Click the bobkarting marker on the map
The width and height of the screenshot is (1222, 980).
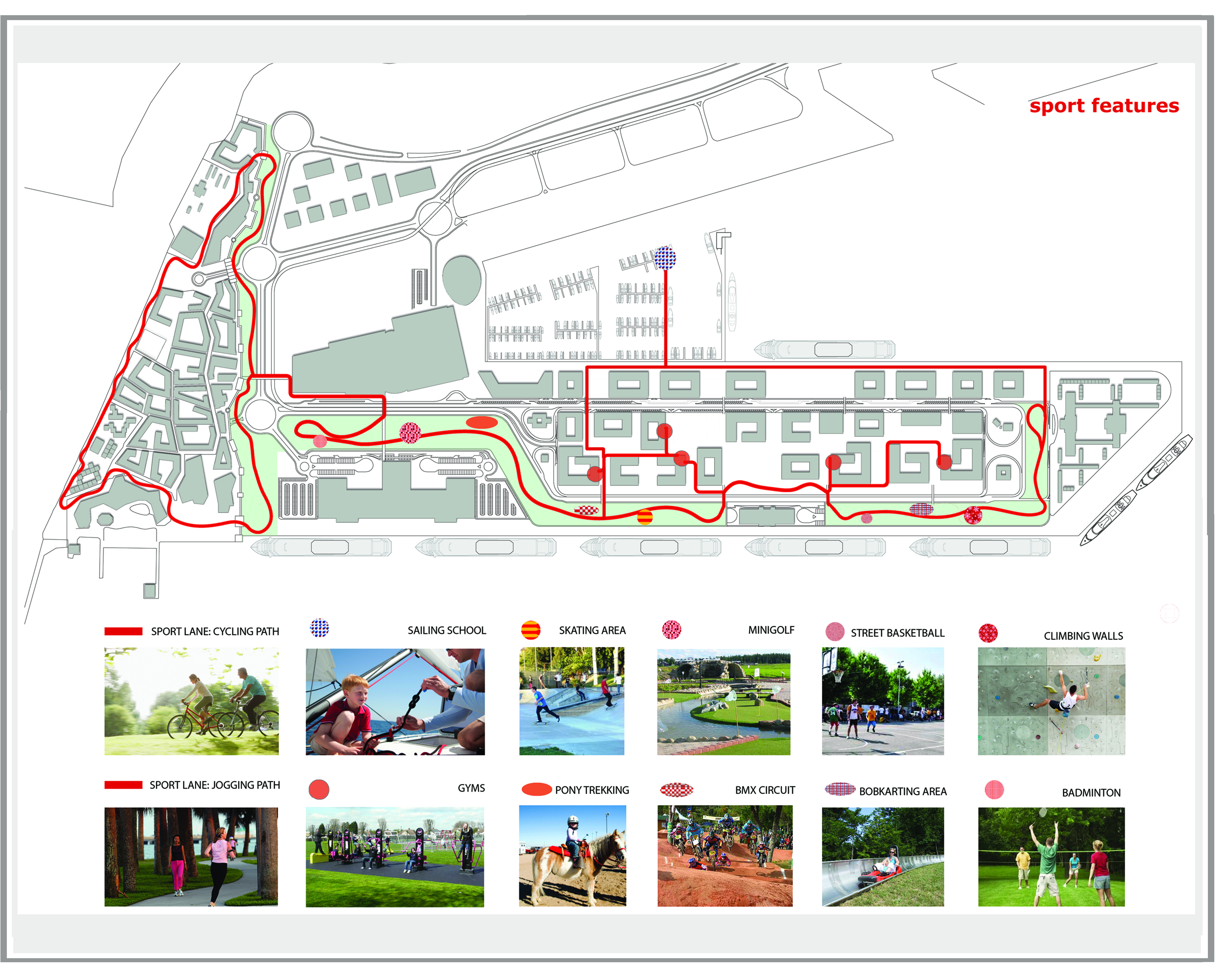pyautogui.click(x=922, y=509)
